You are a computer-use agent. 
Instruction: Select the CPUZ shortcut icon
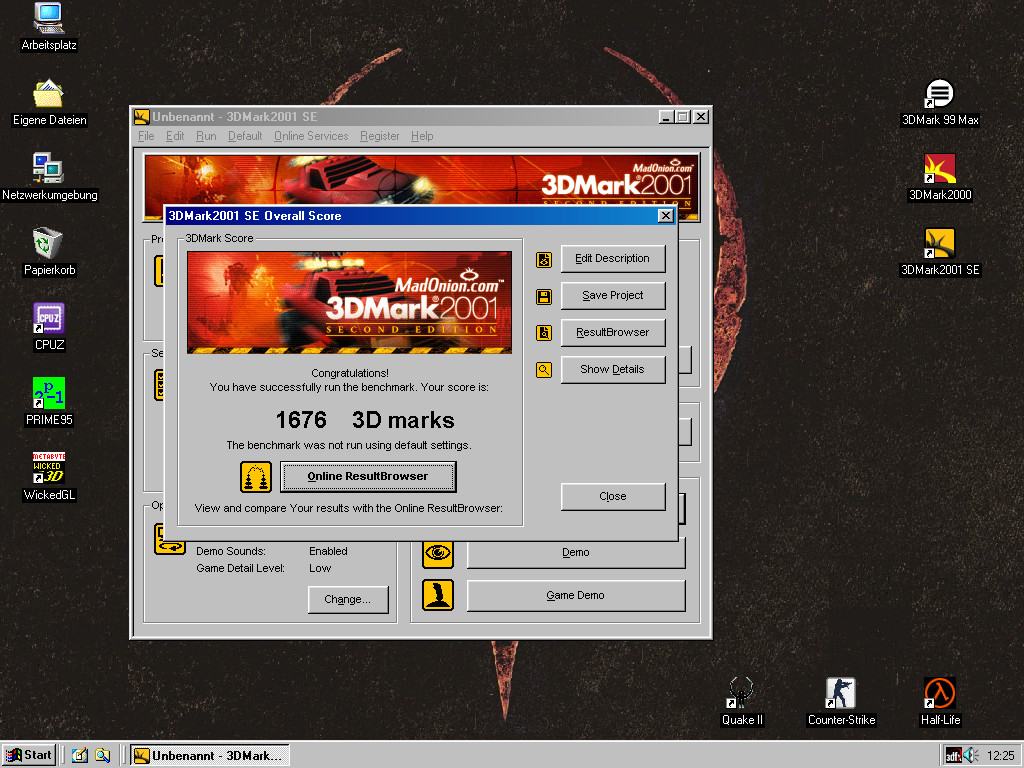(48, 327)
